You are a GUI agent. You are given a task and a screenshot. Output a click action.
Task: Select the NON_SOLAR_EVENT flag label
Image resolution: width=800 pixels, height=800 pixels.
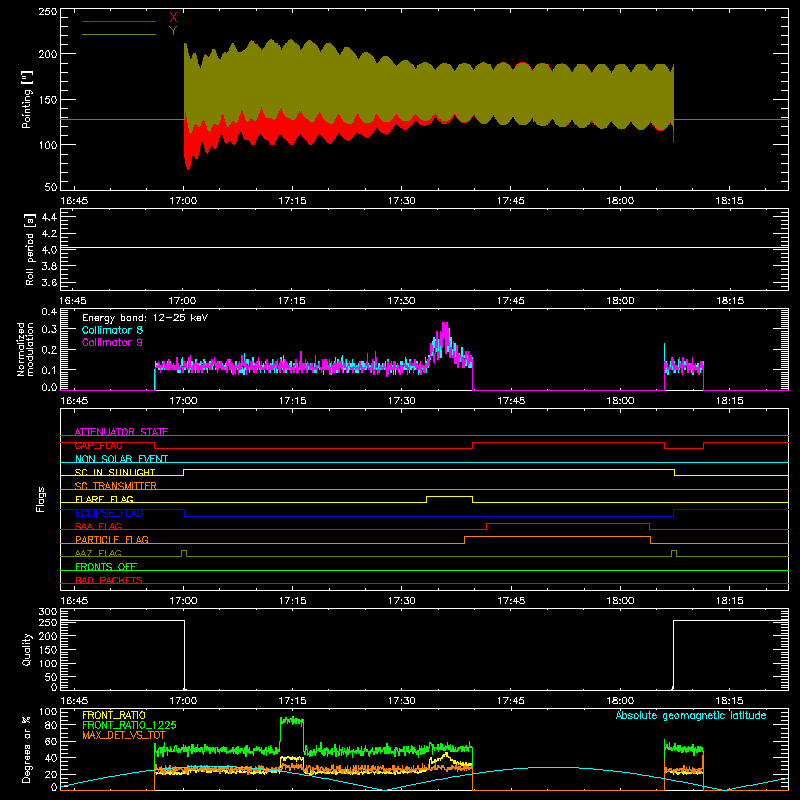(x=121, y=459)
